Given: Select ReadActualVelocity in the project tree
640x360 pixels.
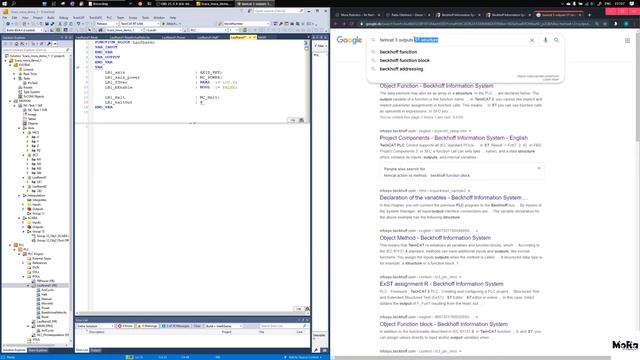Looking at the screenshot, I should pyautogui.click(x=54, y=312).
